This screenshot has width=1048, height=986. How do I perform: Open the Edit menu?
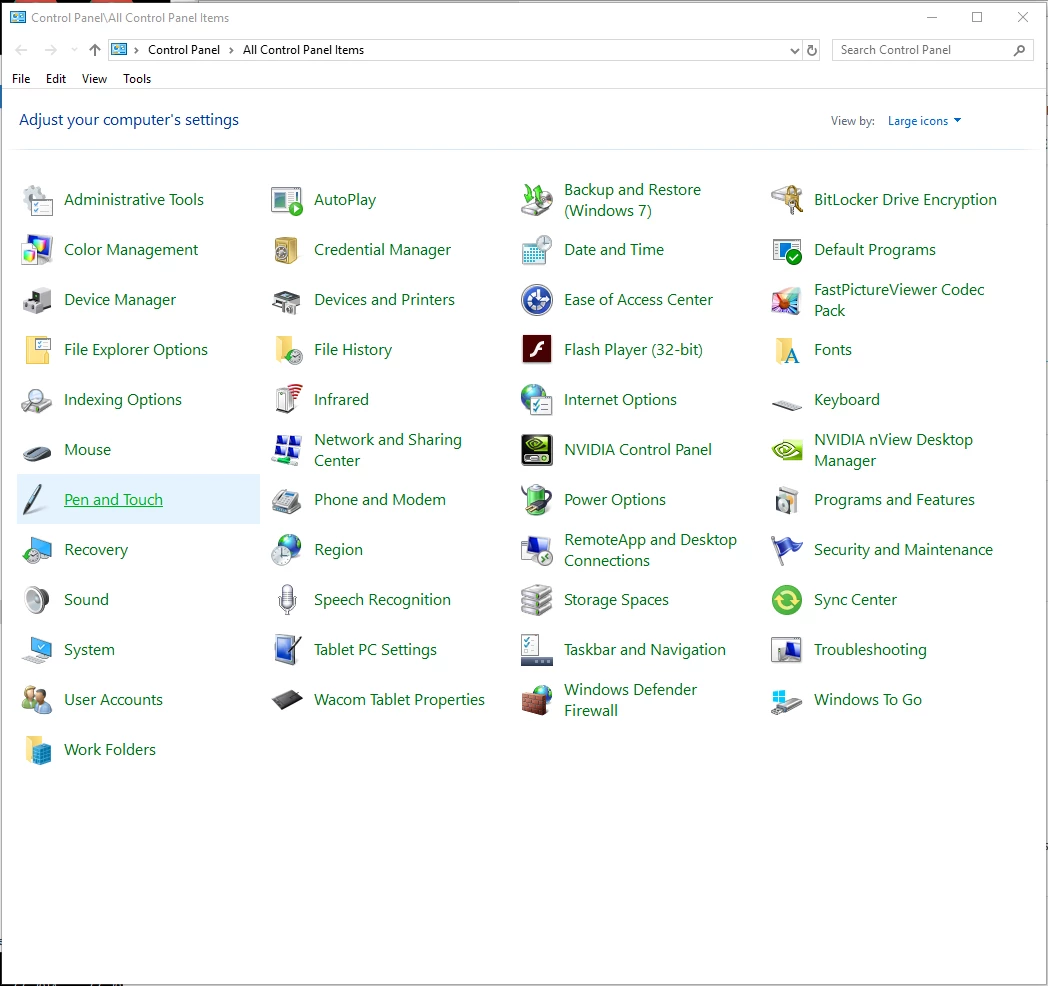coord(55,79)
